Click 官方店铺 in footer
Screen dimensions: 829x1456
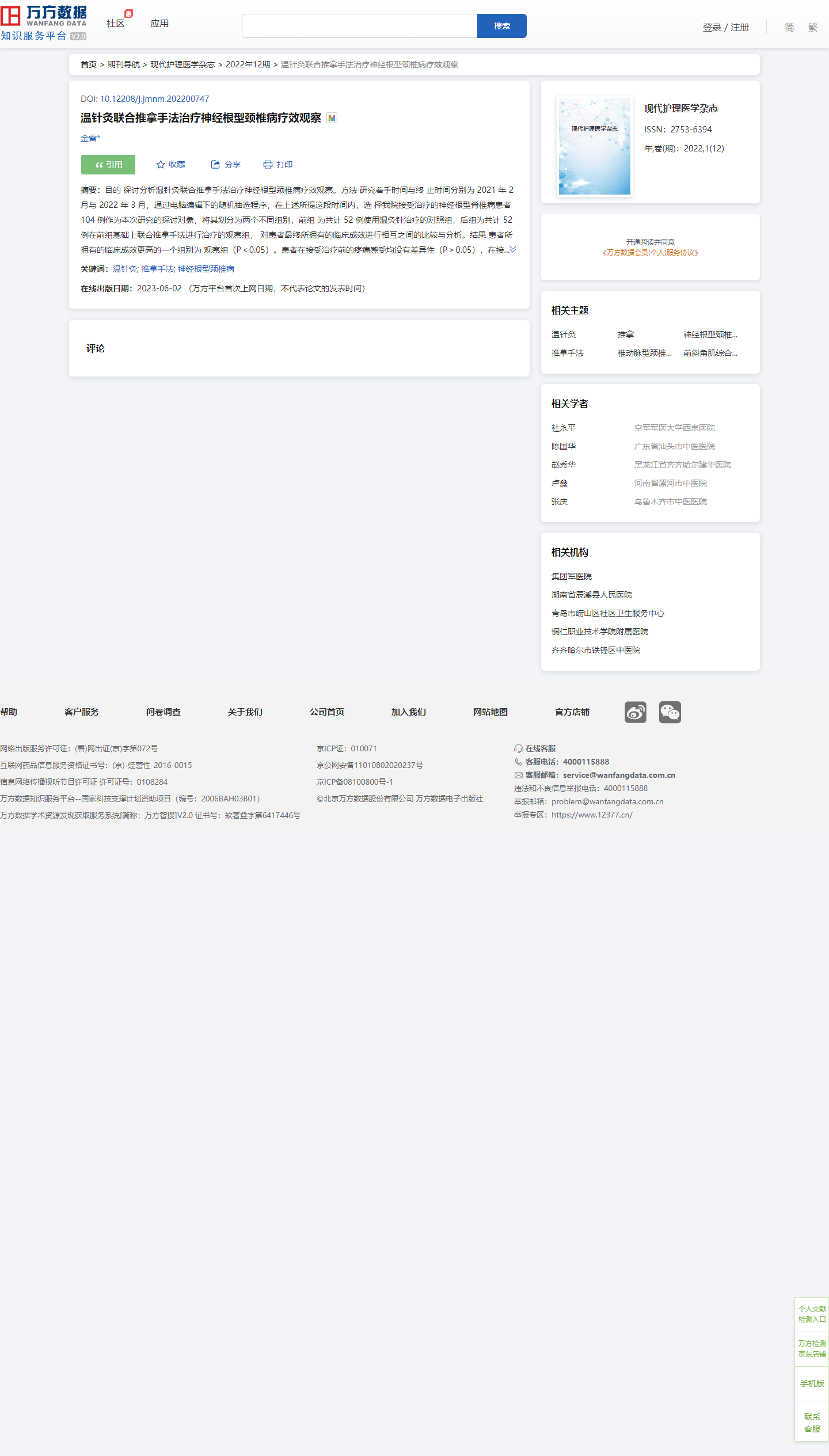[x=572, y=712]
